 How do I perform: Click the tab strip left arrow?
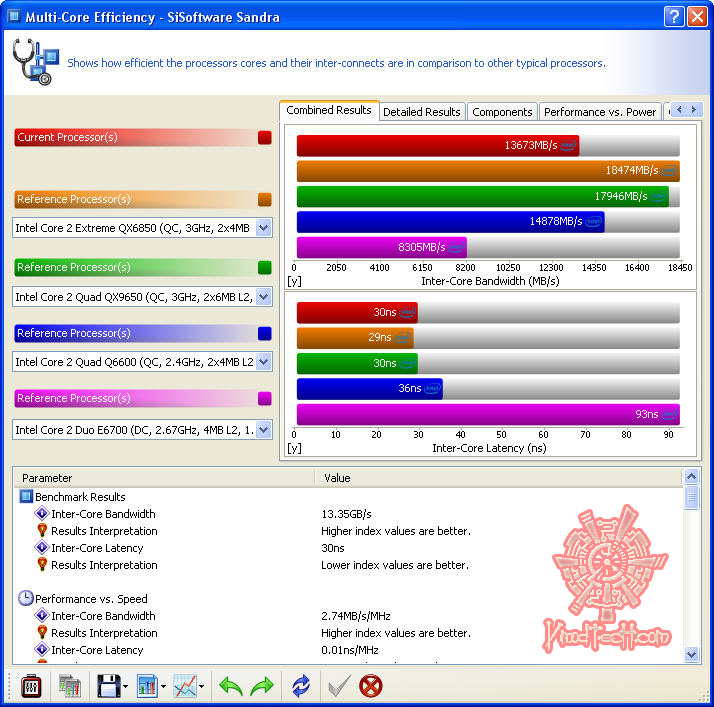(x=679, y=110)
